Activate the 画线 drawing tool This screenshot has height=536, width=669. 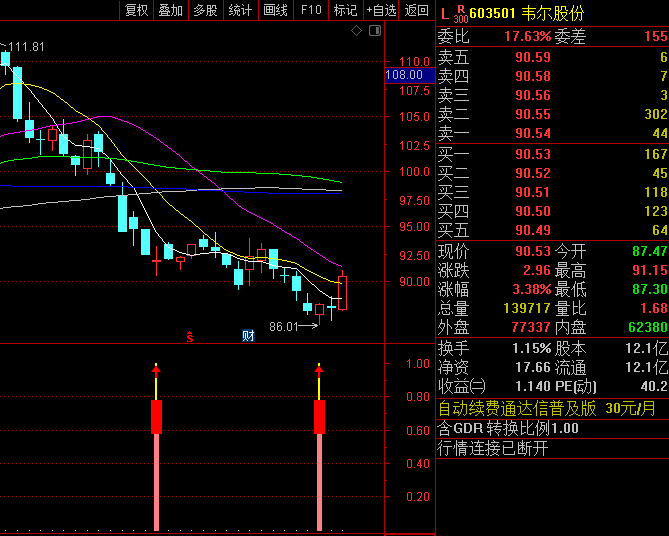click(276, 10)
